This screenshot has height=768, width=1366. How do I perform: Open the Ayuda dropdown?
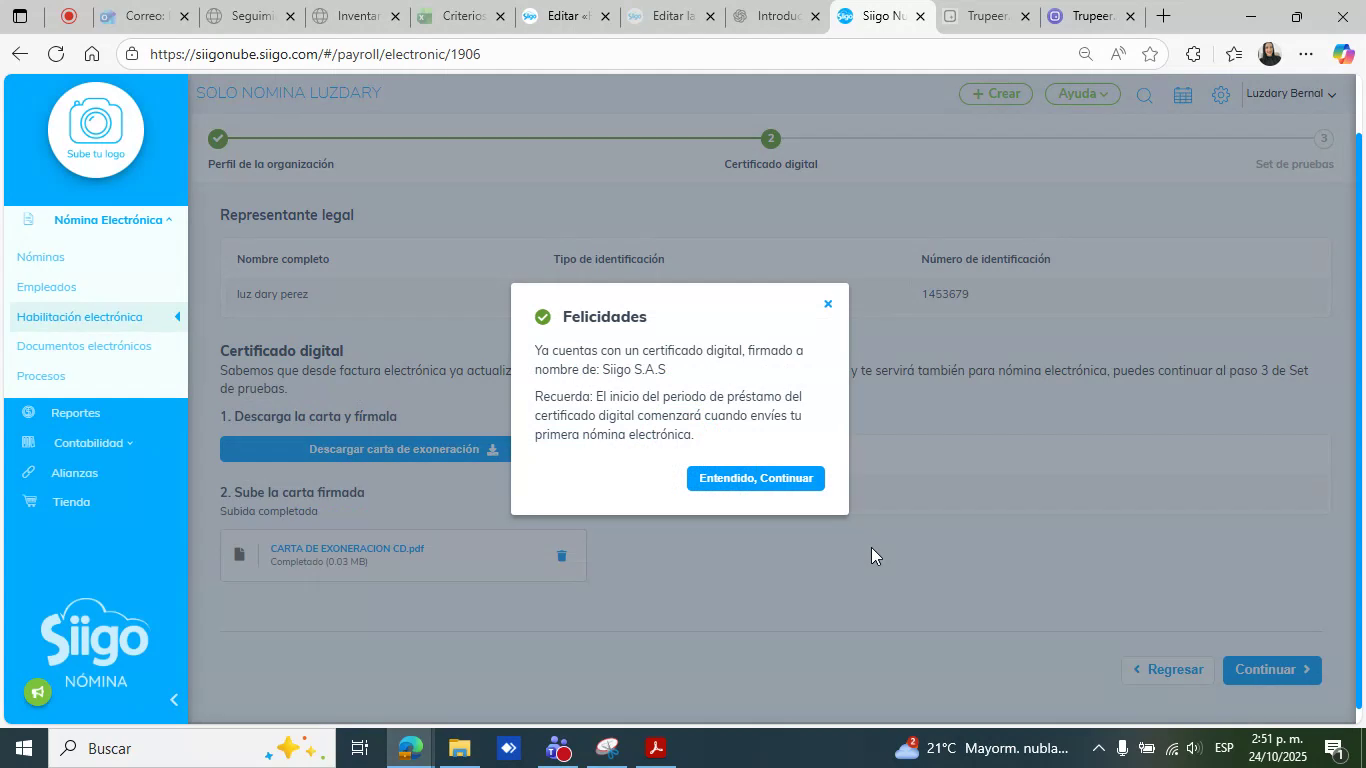pos(1083,93)
